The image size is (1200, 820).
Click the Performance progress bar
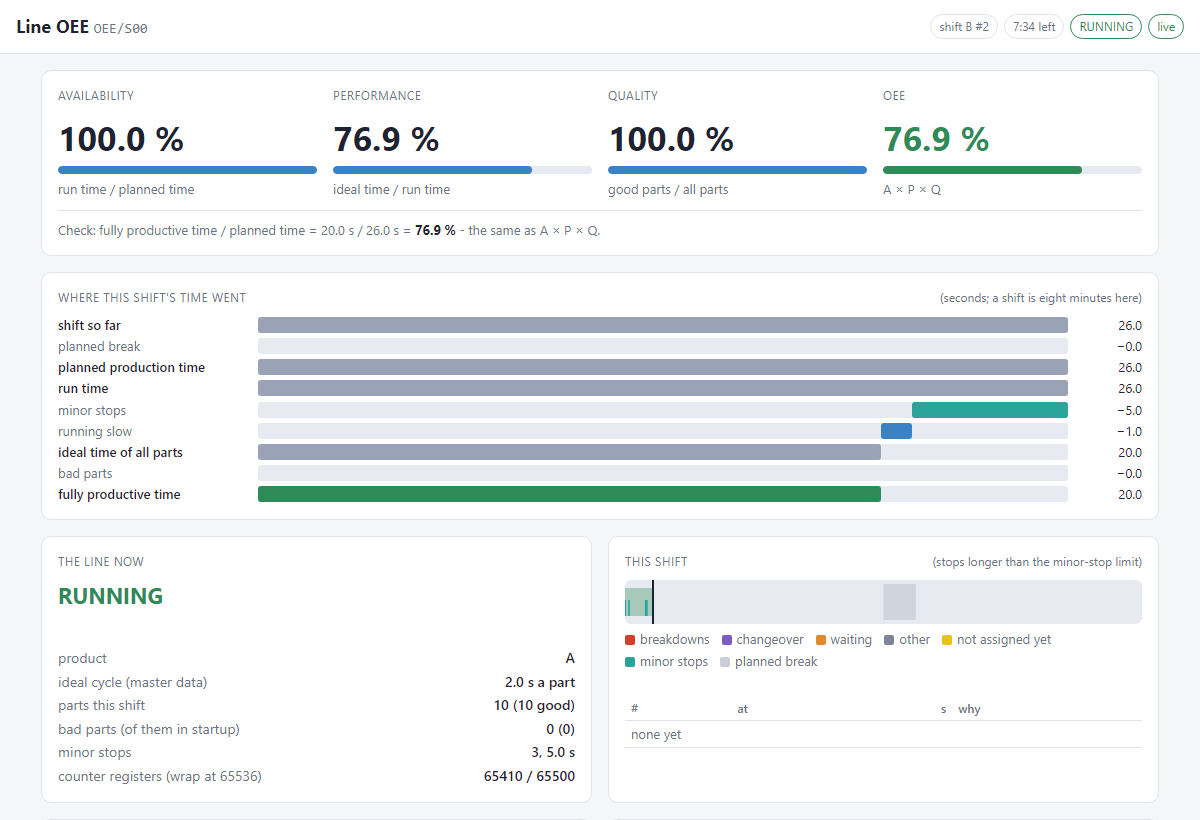(462, 170)
